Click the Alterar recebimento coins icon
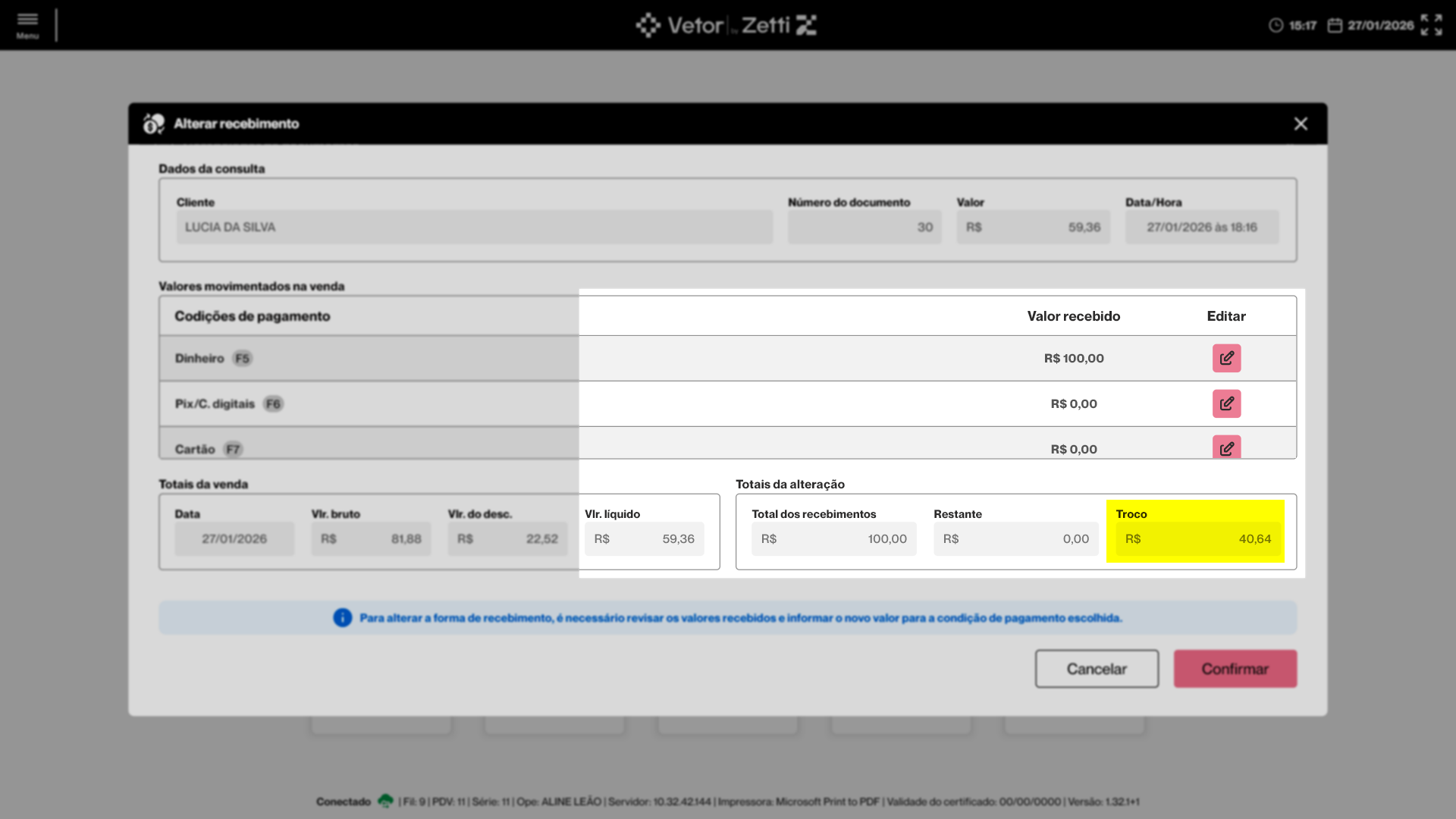 [x=154, y=124]
